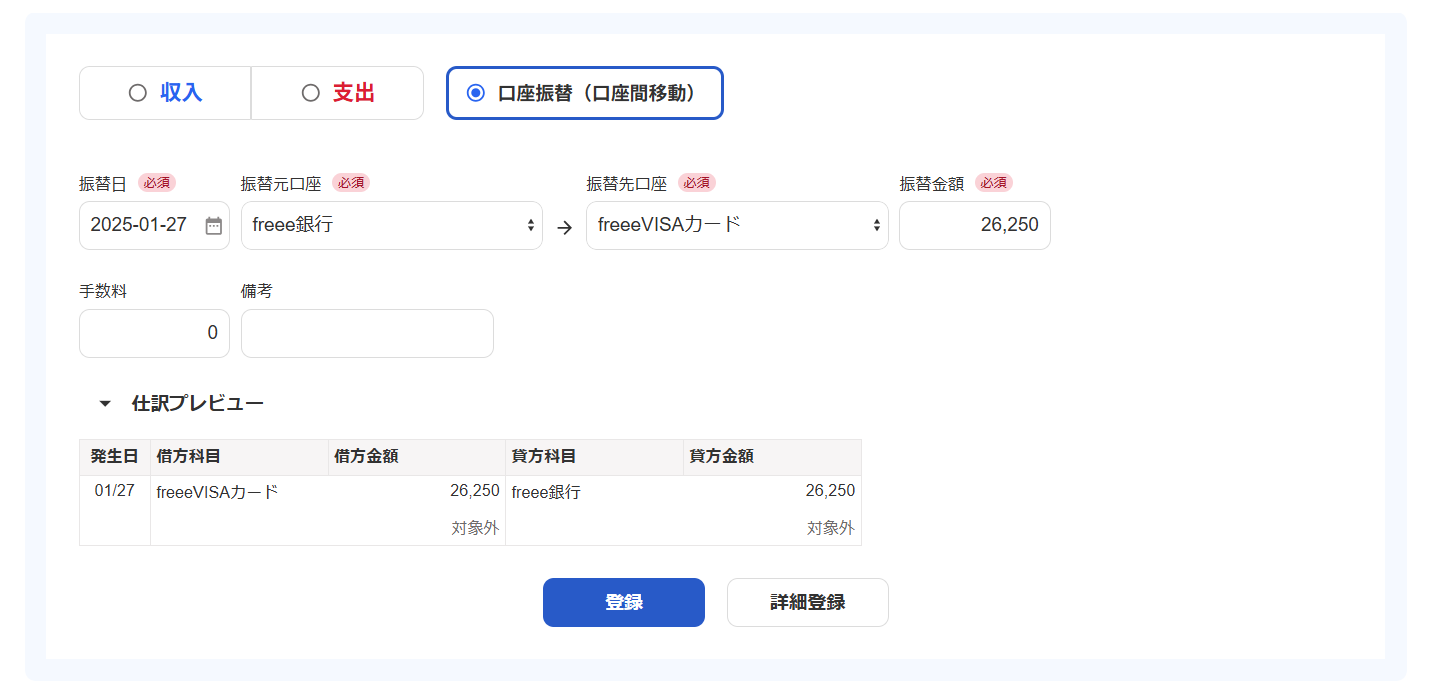Click the 振替金額 field showing 26,250
Screen dimensions: 1430x697
(x=974, y=225)
